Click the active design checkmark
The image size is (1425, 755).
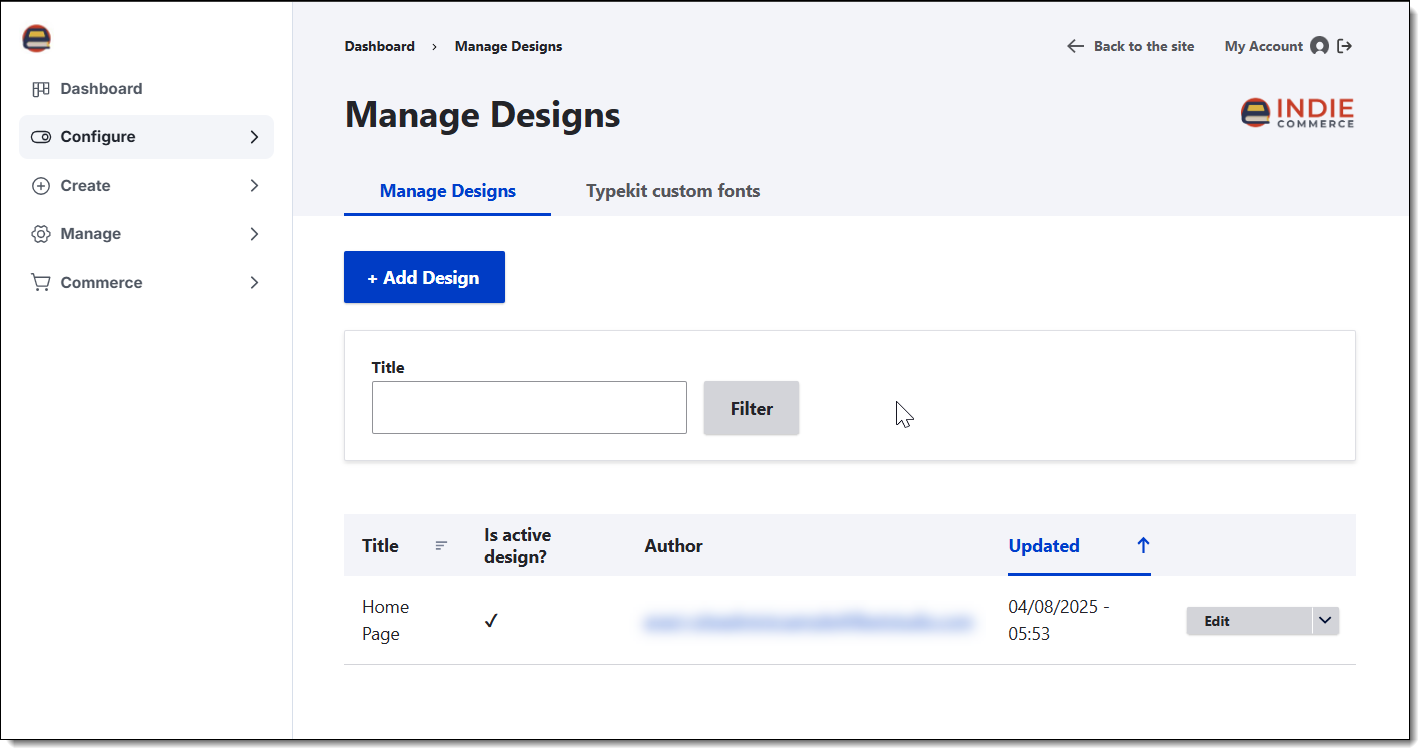pos(491,621)
